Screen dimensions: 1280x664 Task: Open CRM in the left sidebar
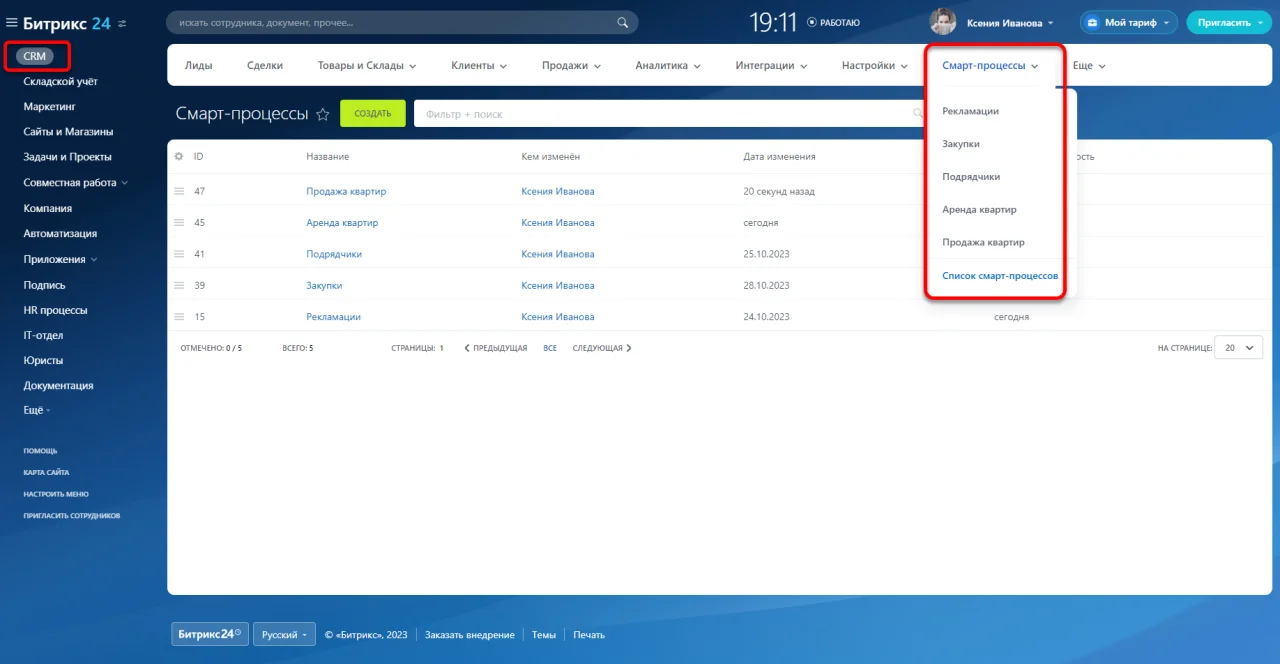coord(35,56)
